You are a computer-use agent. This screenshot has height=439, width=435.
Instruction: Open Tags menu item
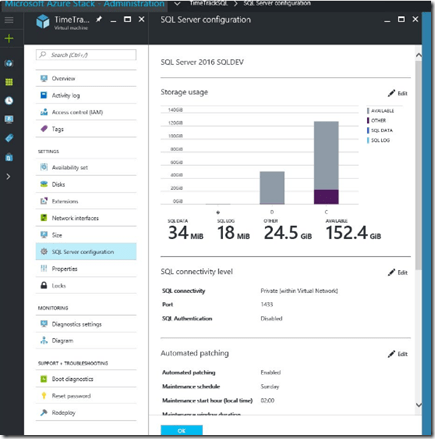tap(86, 129)
